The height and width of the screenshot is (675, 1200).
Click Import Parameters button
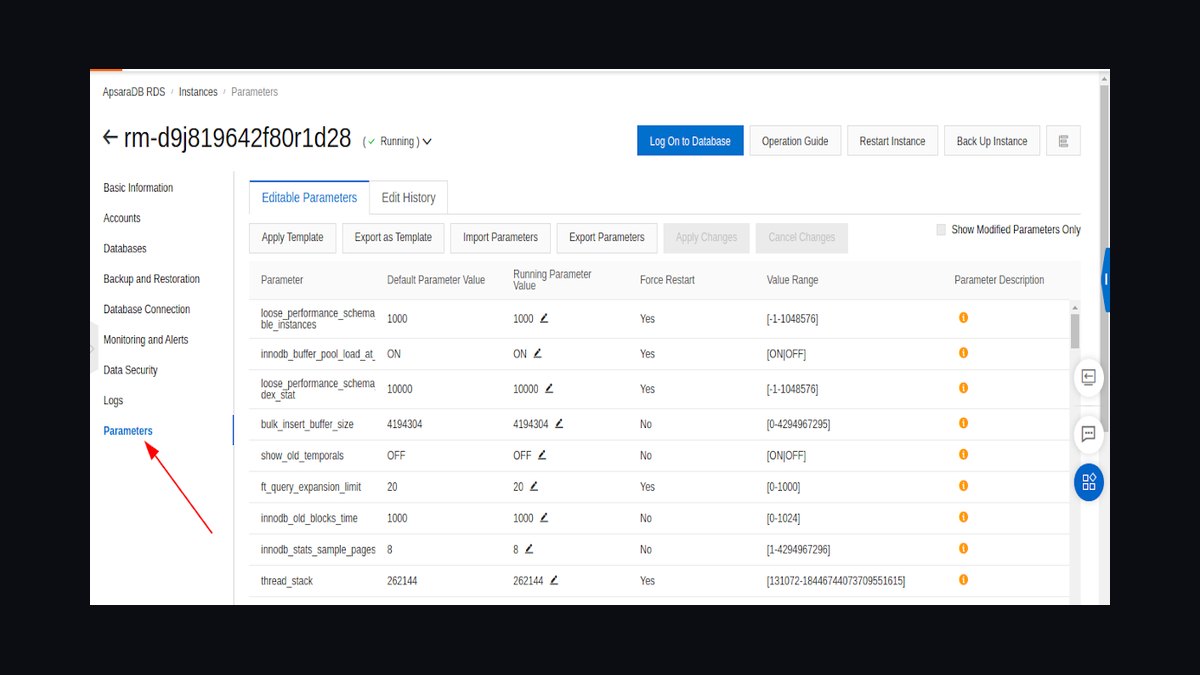pos(500,238)
